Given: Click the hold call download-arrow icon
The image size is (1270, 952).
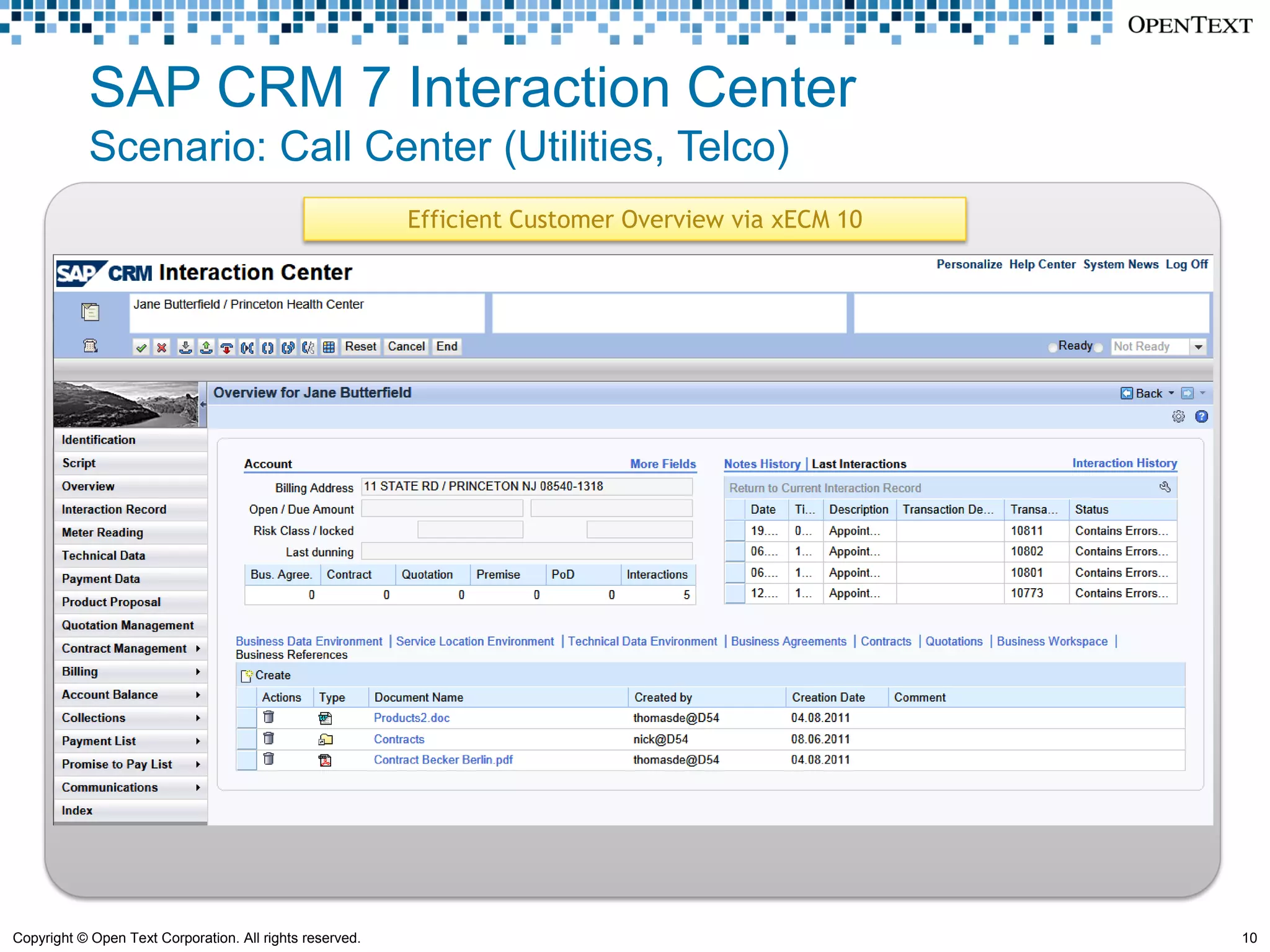Looking at the screenshot, I should click(x=185, y=347).
